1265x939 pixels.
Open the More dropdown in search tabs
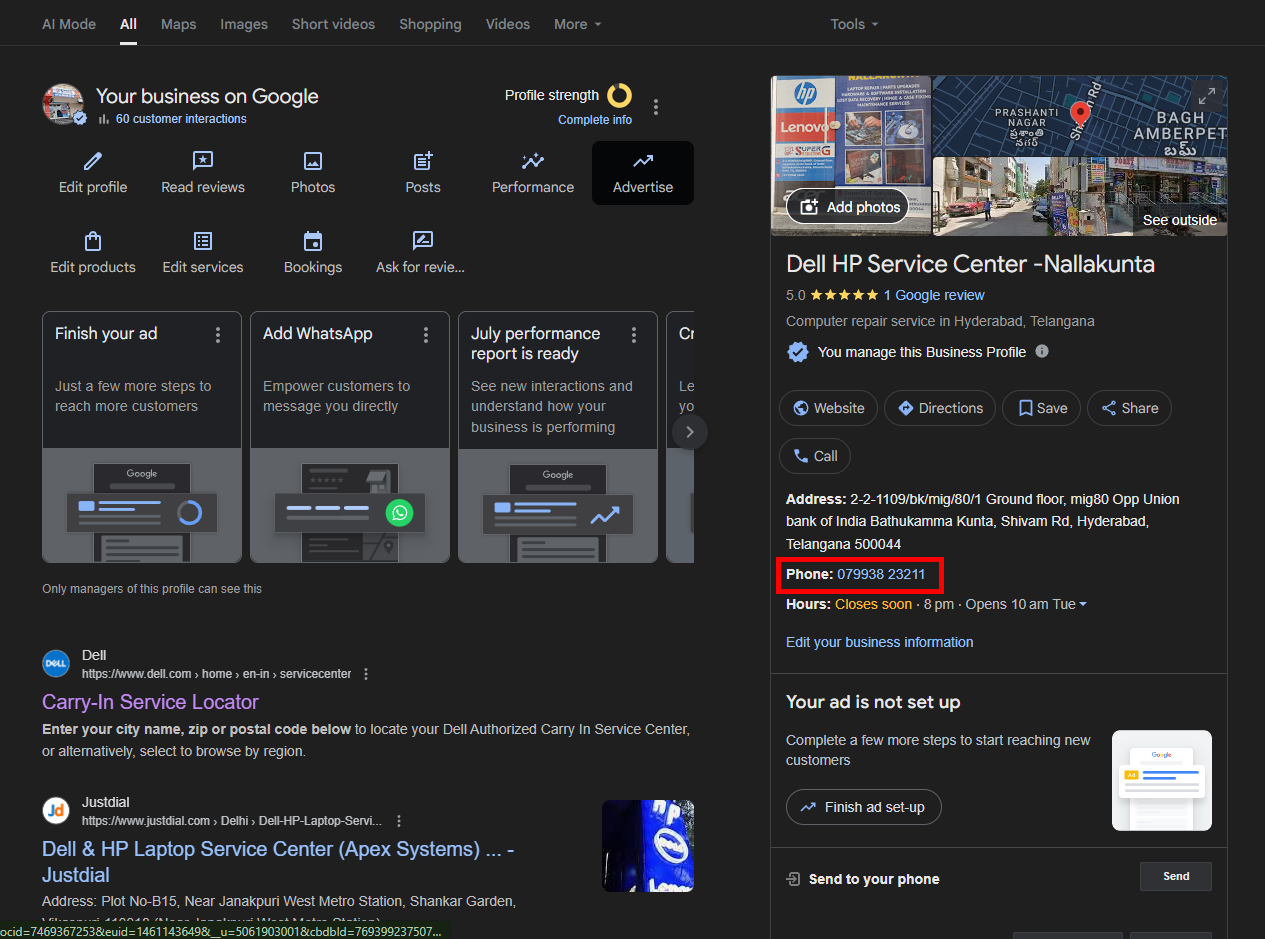pyautogui.click(x=577, y=24)
